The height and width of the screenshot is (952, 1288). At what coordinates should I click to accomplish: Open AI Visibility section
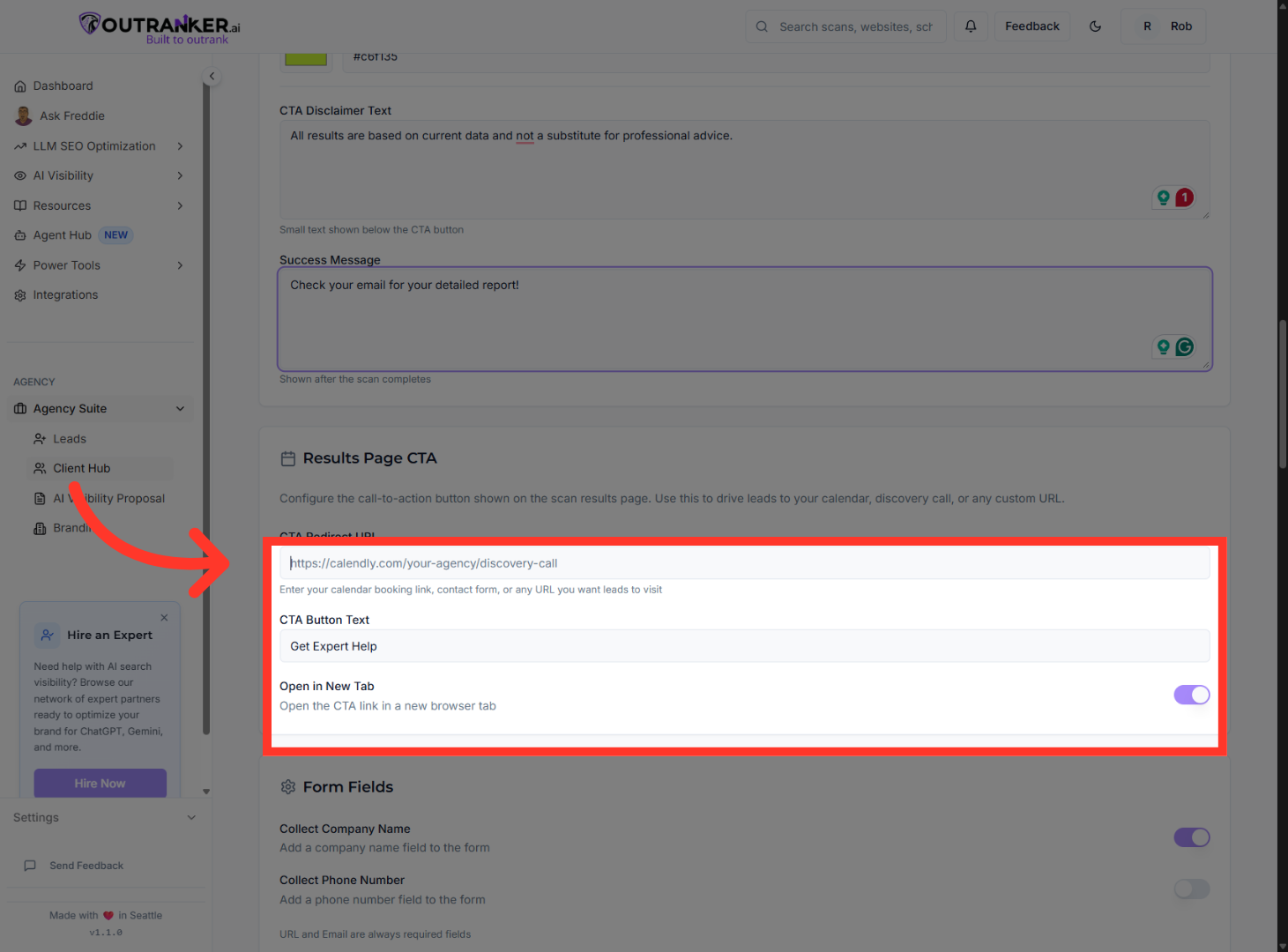pos(63,175)
